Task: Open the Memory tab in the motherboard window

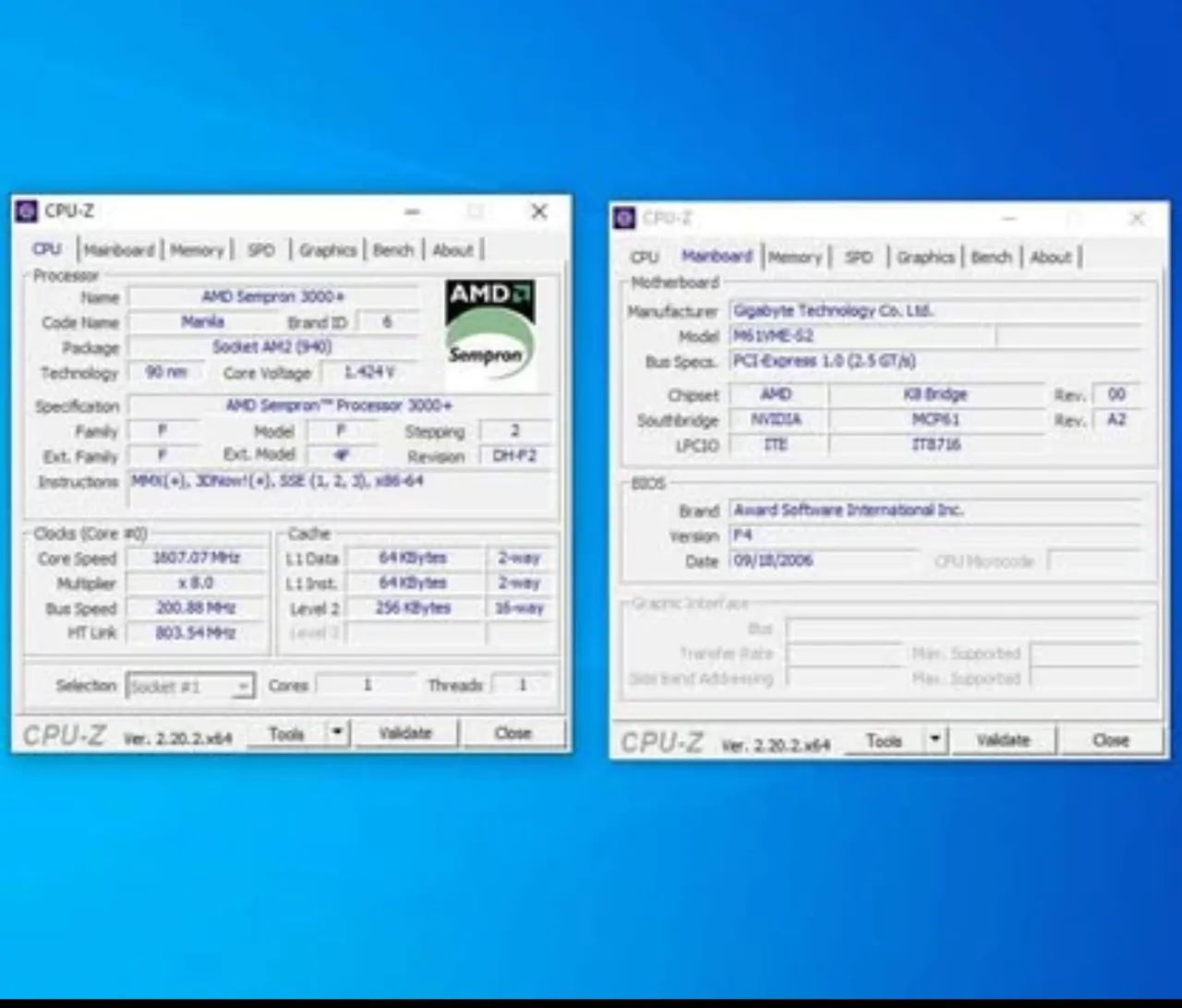Action: [x=795, y=258]
